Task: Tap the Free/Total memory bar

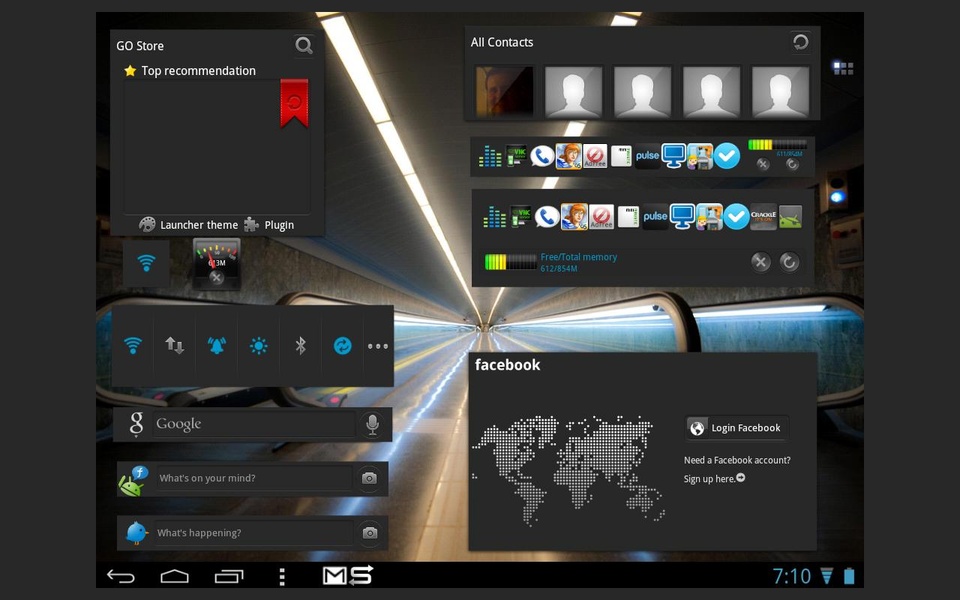Action: click(x=511, y=262)
